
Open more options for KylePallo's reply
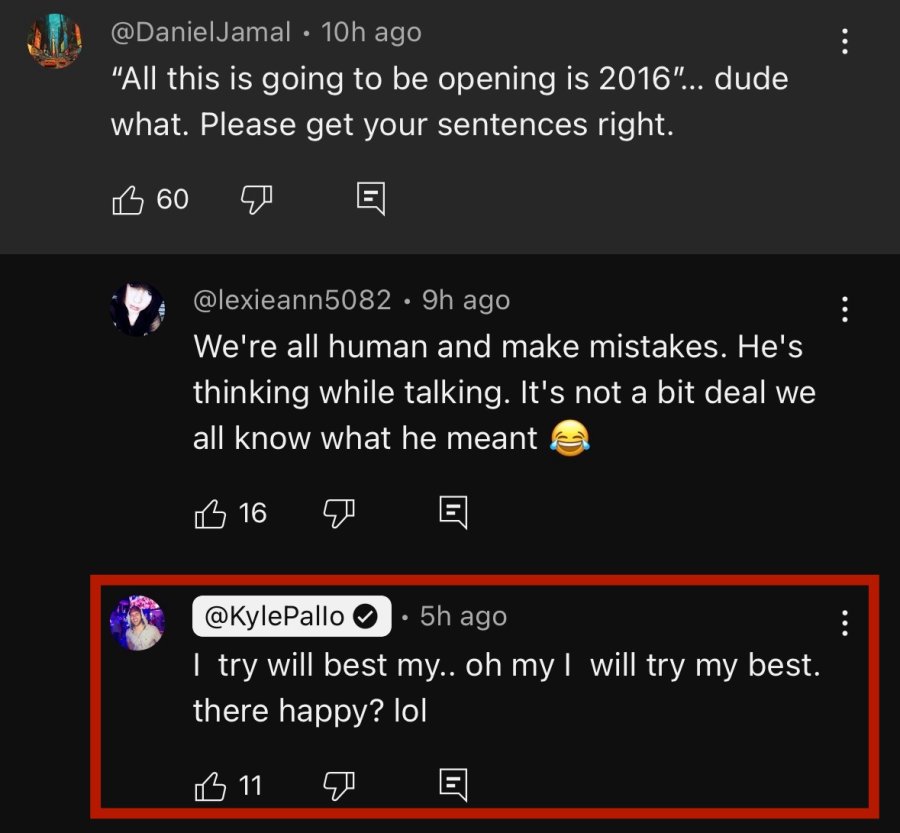pyautogui.click(x=844, y=623)
